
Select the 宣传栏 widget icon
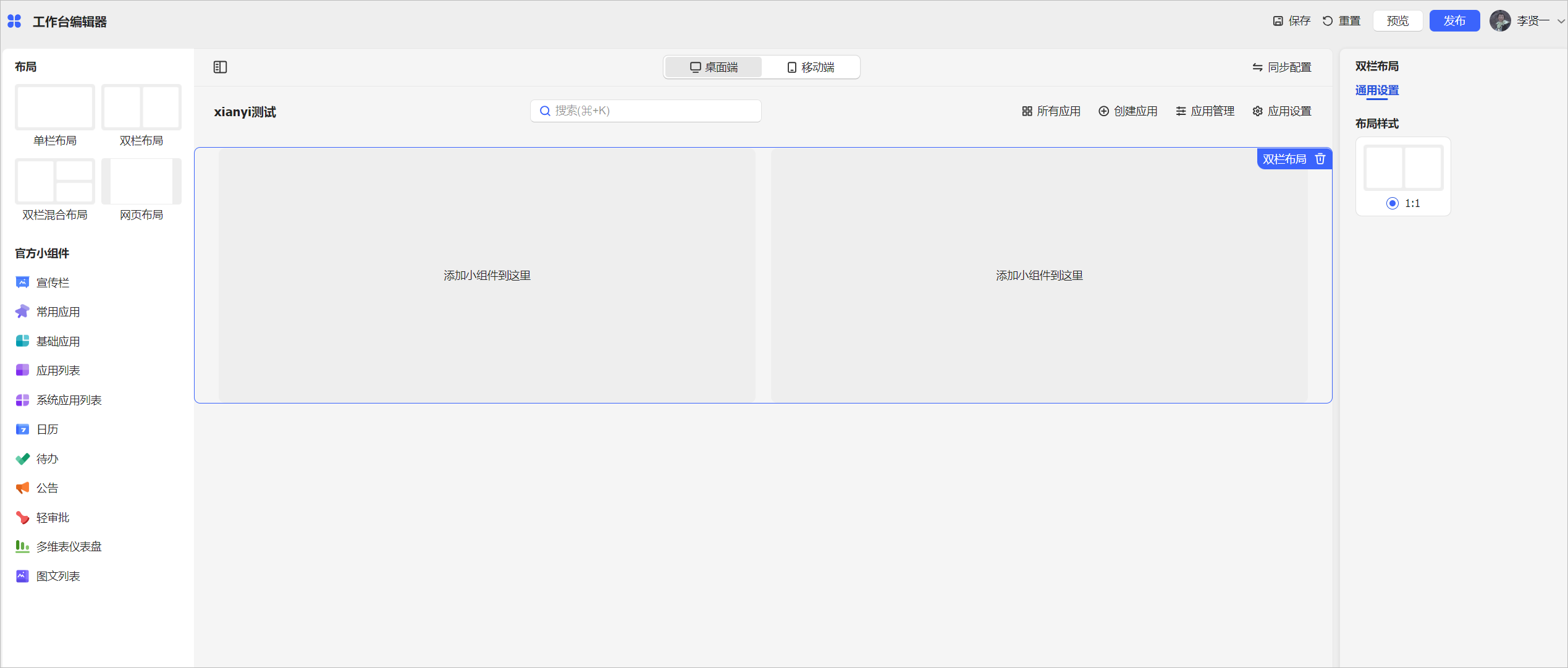tap(22, 282)
